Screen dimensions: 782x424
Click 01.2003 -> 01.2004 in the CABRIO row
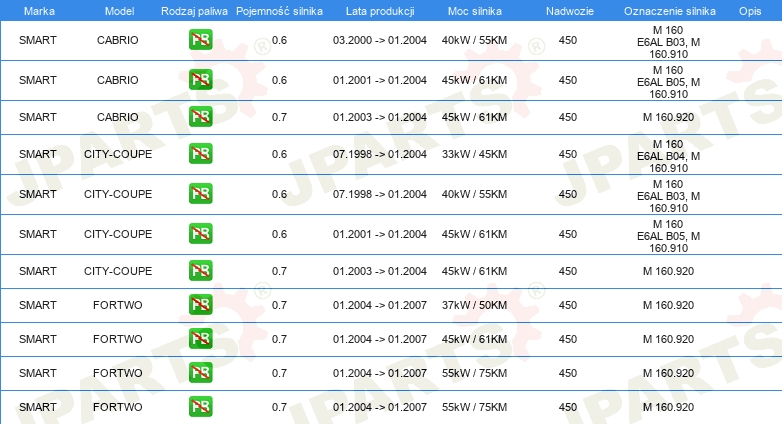(380, 117)
